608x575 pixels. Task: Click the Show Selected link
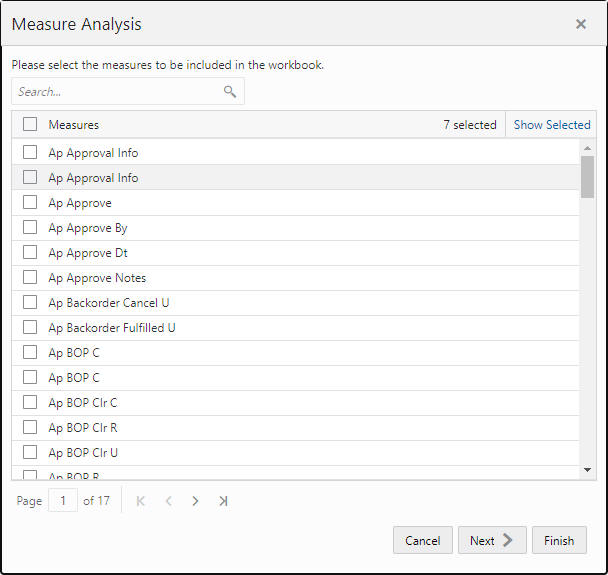pyautogui.click(x=552, y=125)
